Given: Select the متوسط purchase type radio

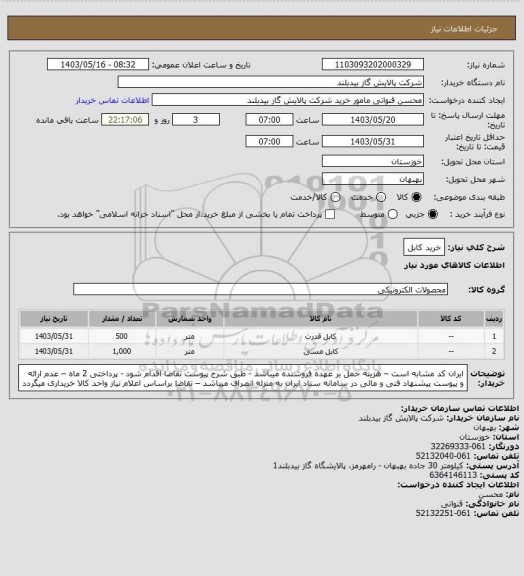Looking at the screenshot, I should pos(393,214).
